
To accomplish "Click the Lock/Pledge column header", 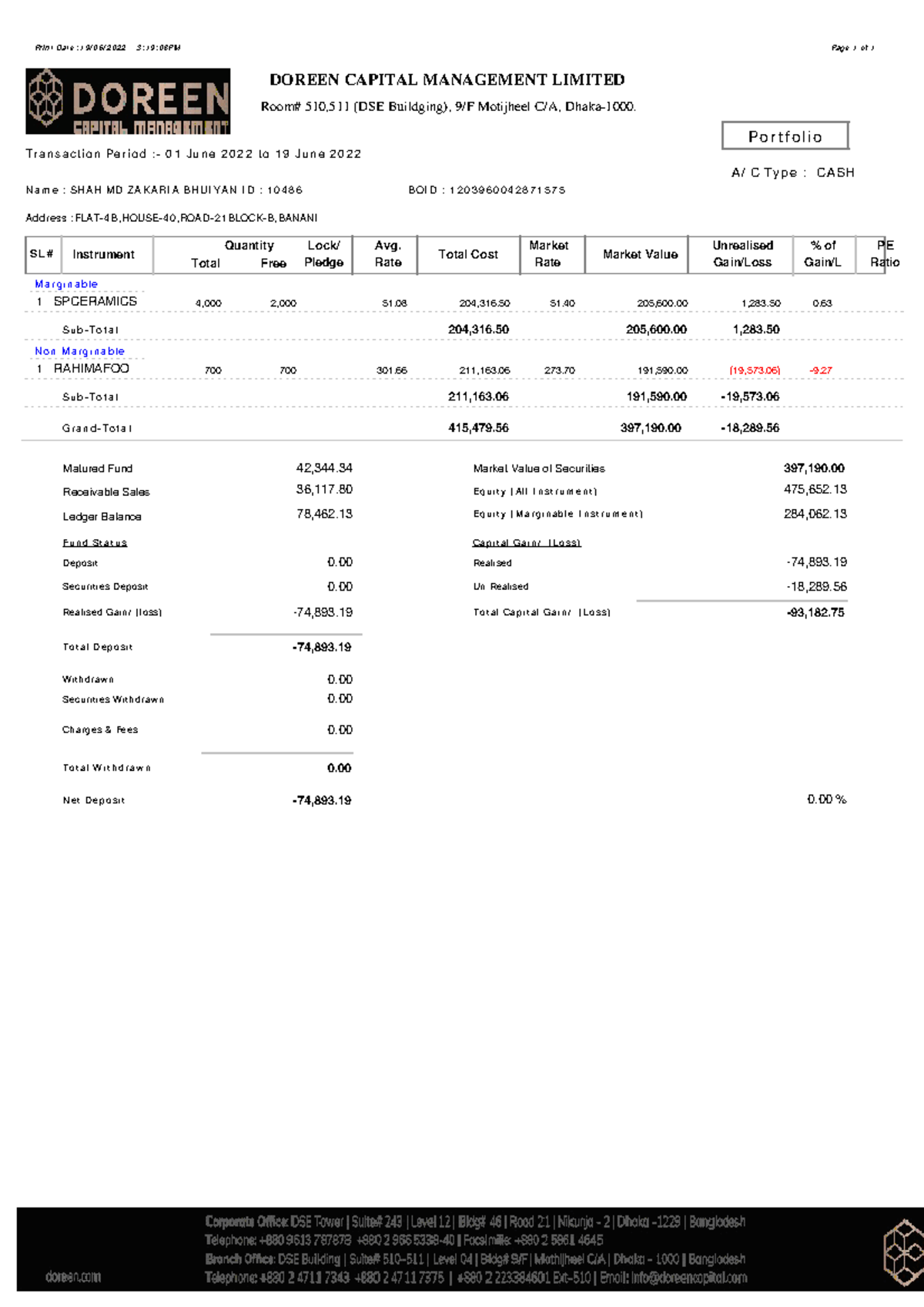I will pos(323,254).
